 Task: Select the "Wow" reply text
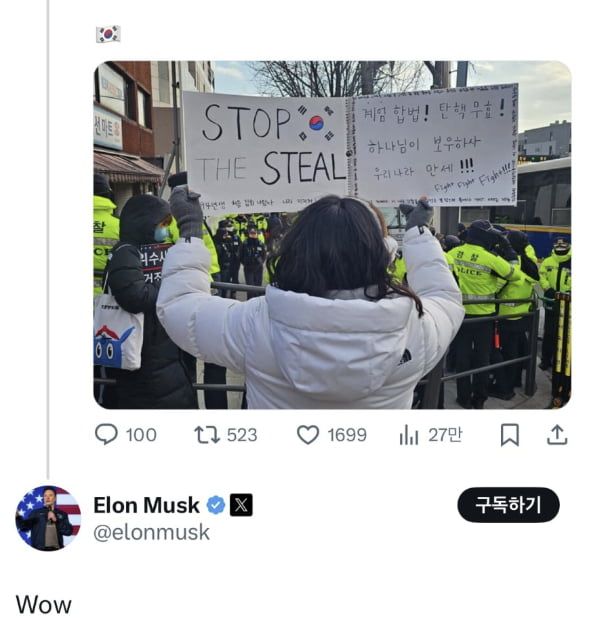pos(43,604)
